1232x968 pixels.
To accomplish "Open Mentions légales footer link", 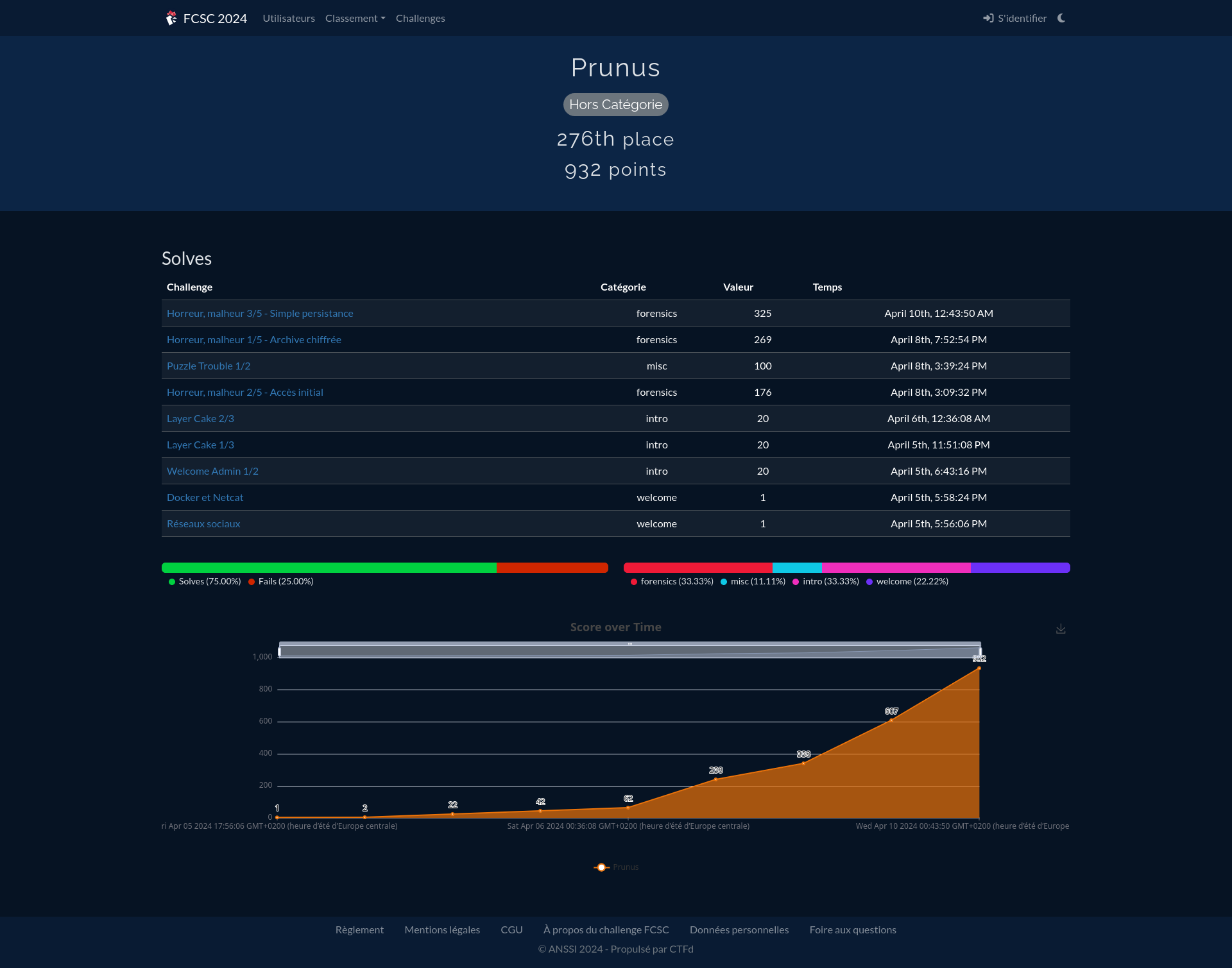I will (x=442, y=930).
